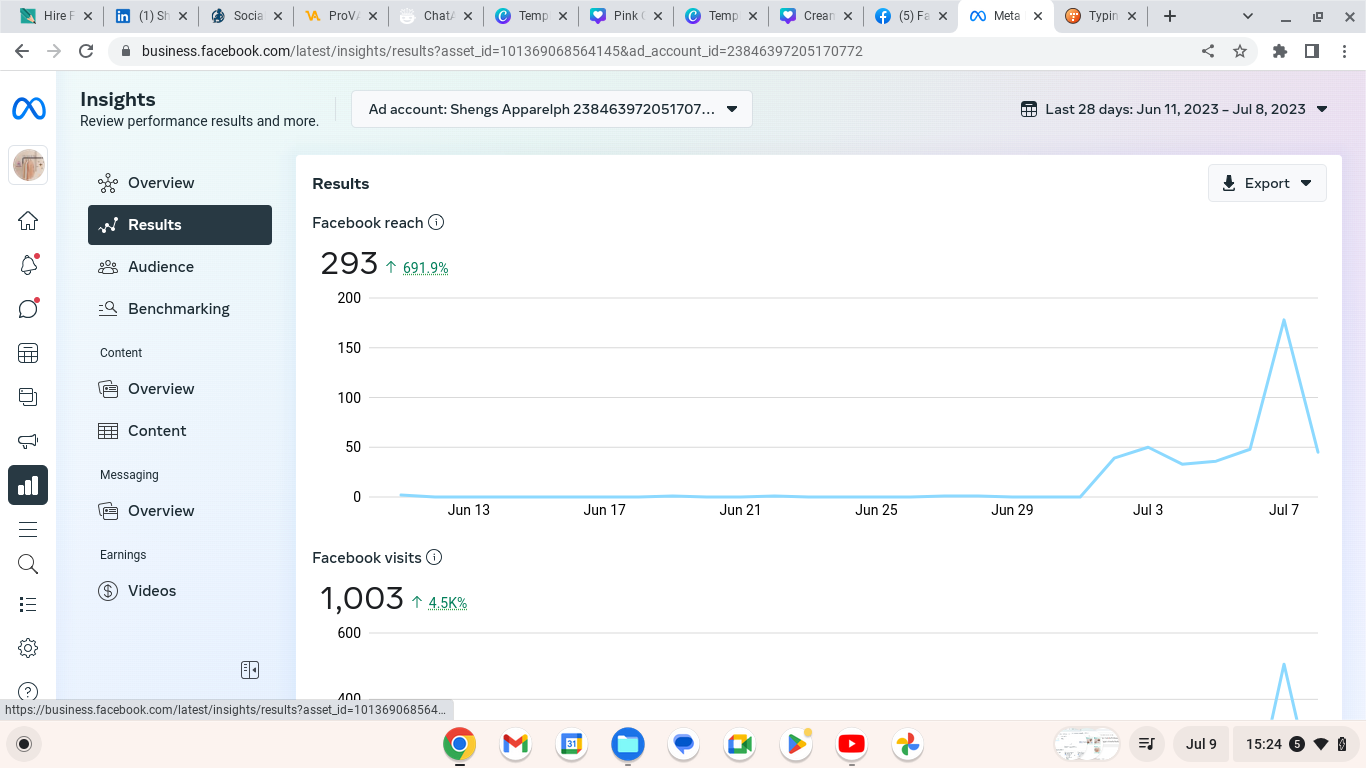
Task: Open the Help question mark icon
Action: click(28, 691)
